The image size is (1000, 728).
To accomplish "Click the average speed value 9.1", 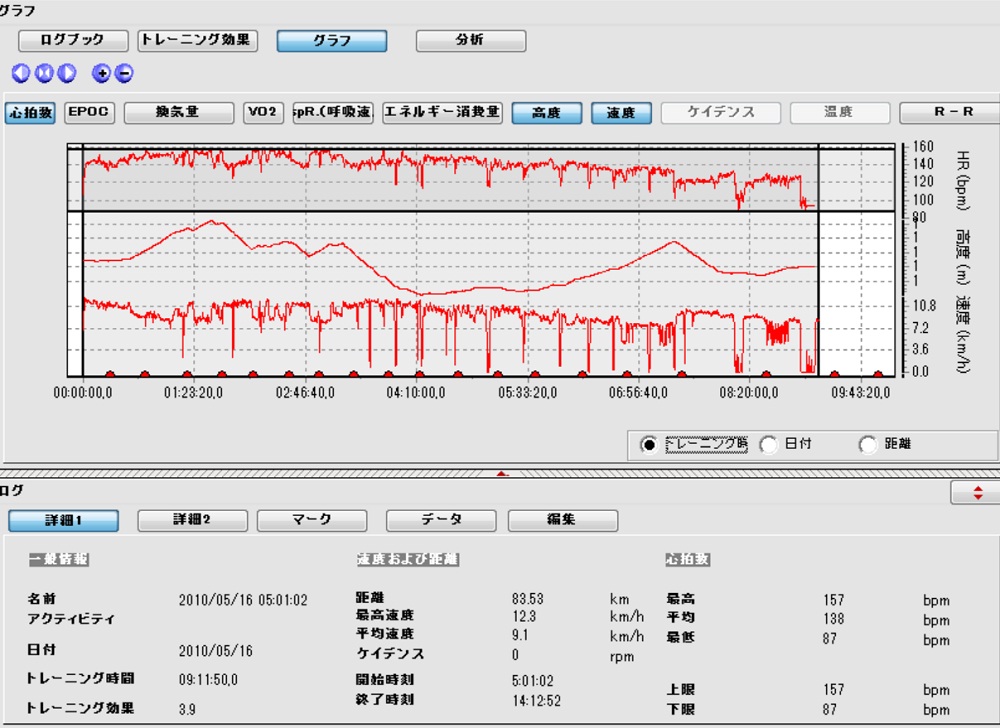I will click(520, 635).
